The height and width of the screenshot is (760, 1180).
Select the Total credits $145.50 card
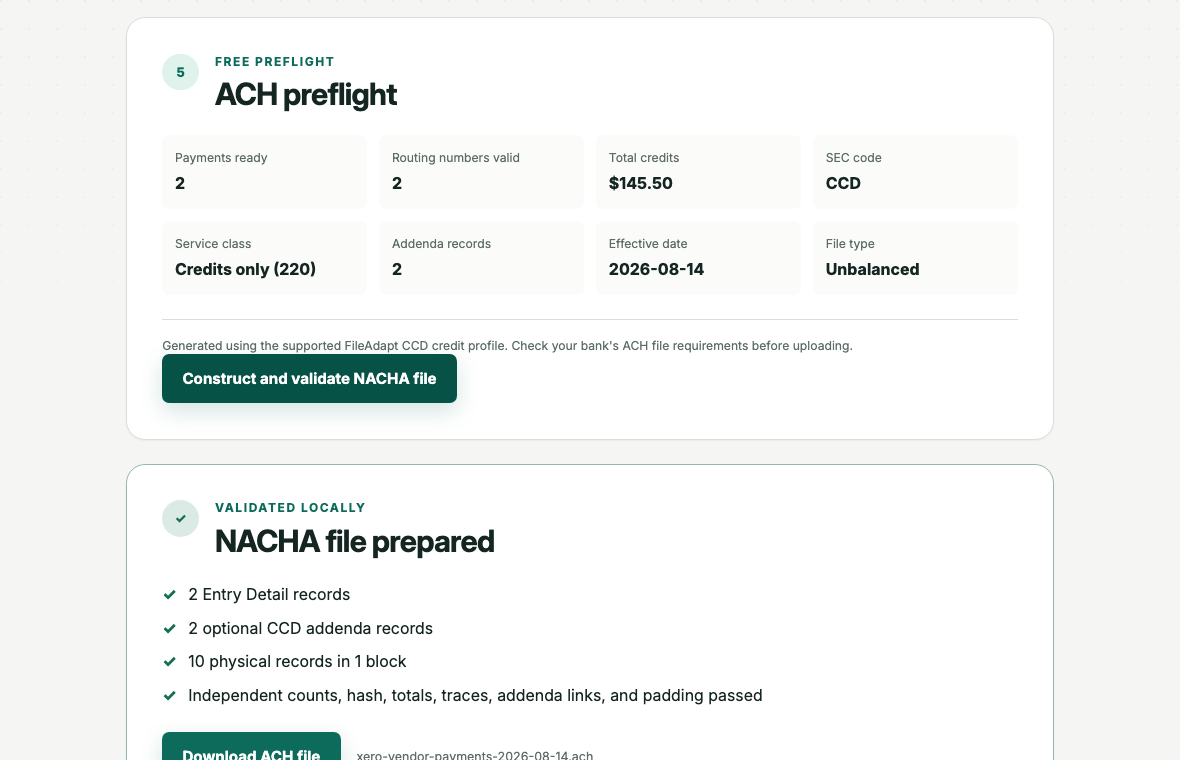point(698,172)
